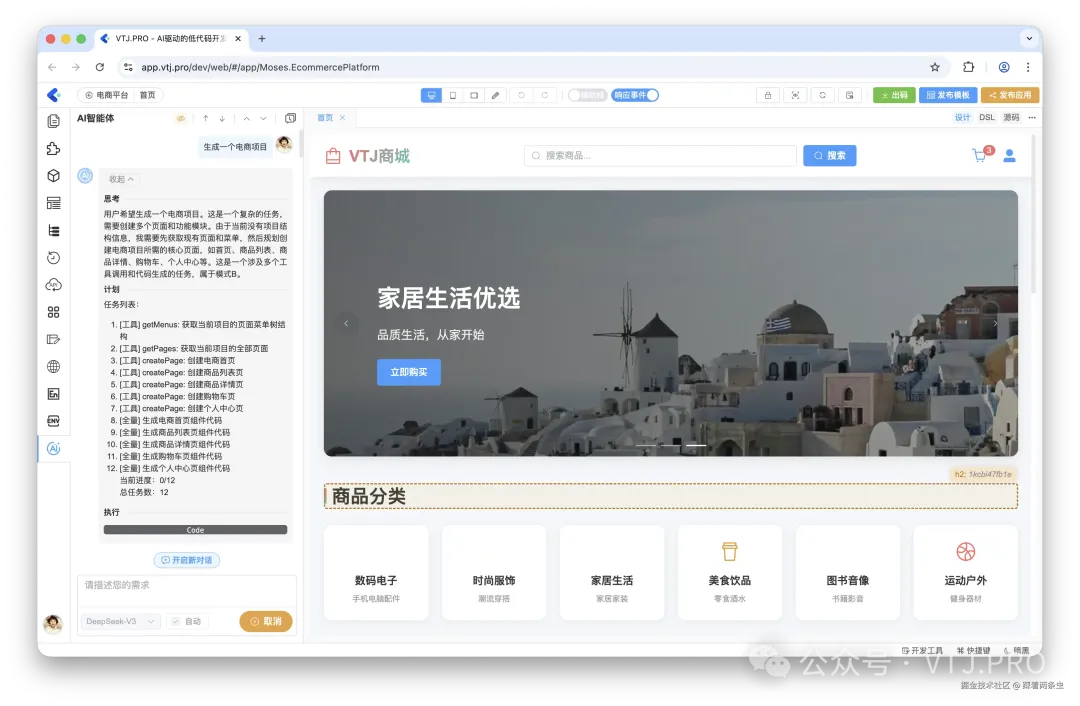Screen dimensions: 1080x706
Task: Click the Code generation progress bar
Action: pos(195,529)
